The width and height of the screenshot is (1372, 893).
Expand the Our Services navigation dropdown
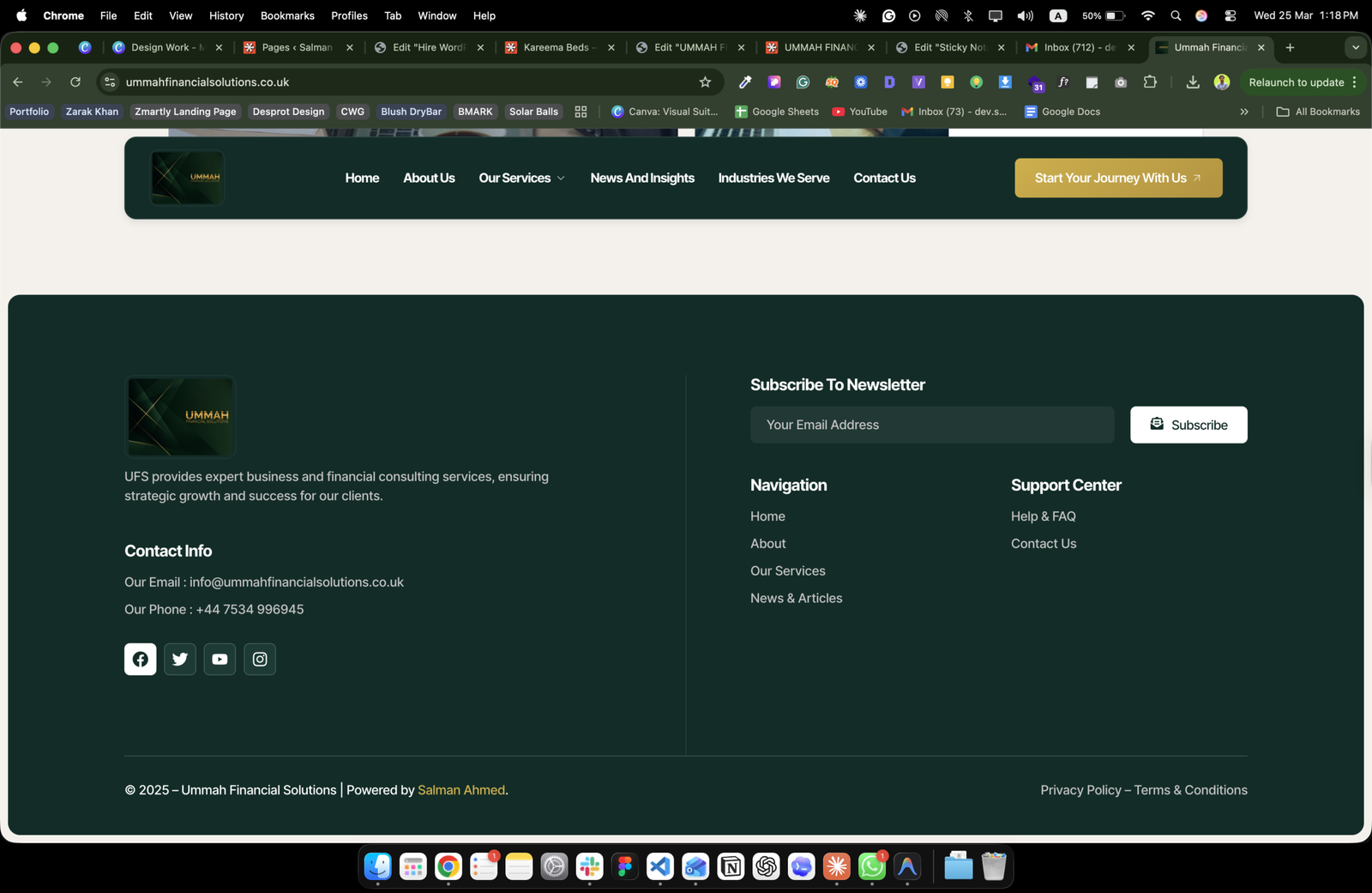click(x=521, y=178)
